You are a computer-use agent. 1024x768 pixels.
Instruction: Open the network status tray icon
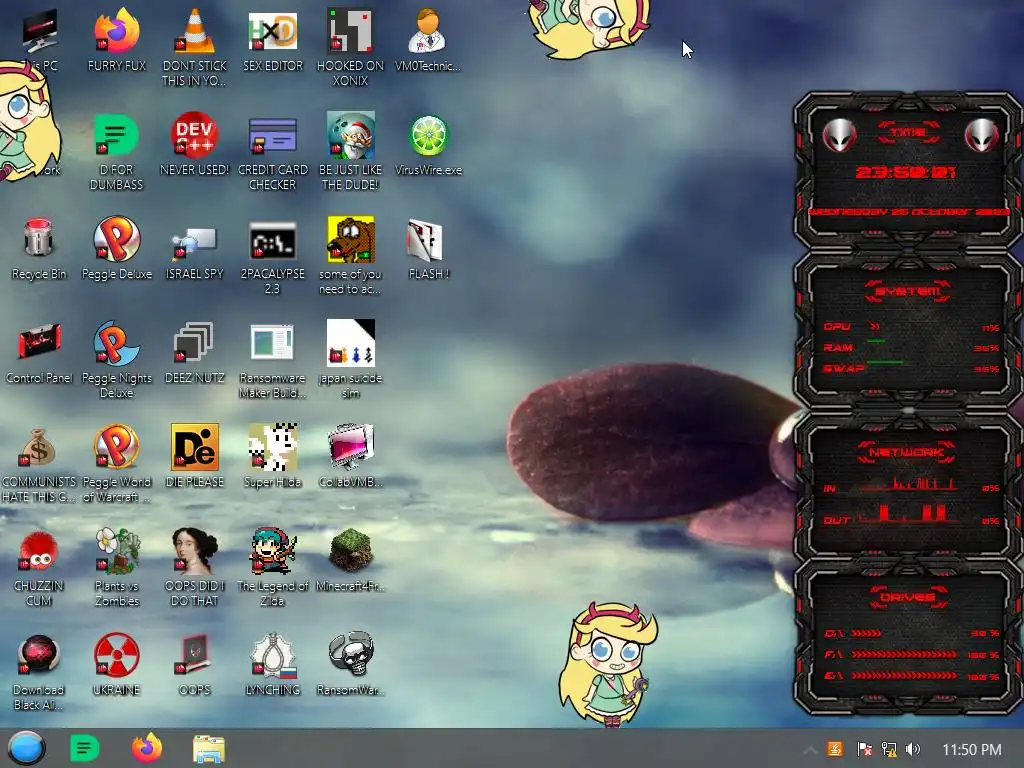click(889, 749)
